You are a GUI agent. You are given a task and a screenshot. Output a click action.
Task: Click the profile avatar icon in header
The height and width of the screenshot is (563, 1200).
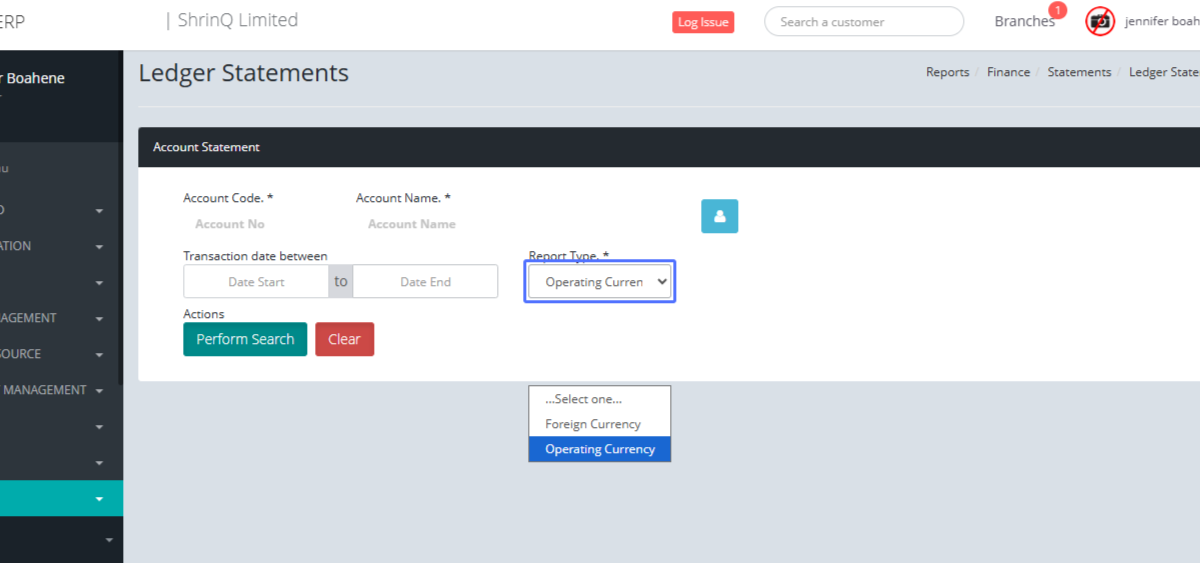tap(1100, 21)
